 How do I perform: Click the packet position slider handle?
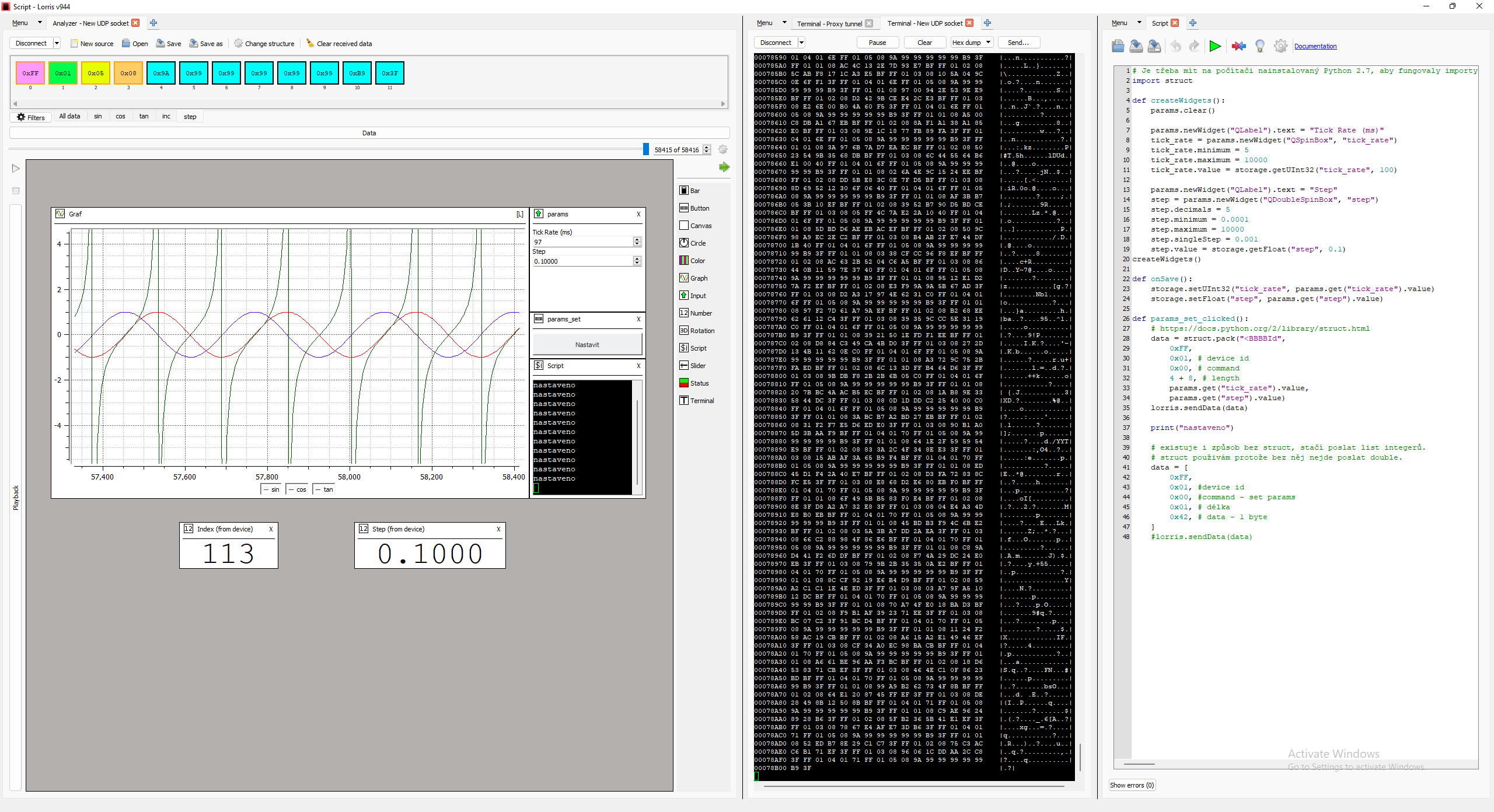point(645,149)
